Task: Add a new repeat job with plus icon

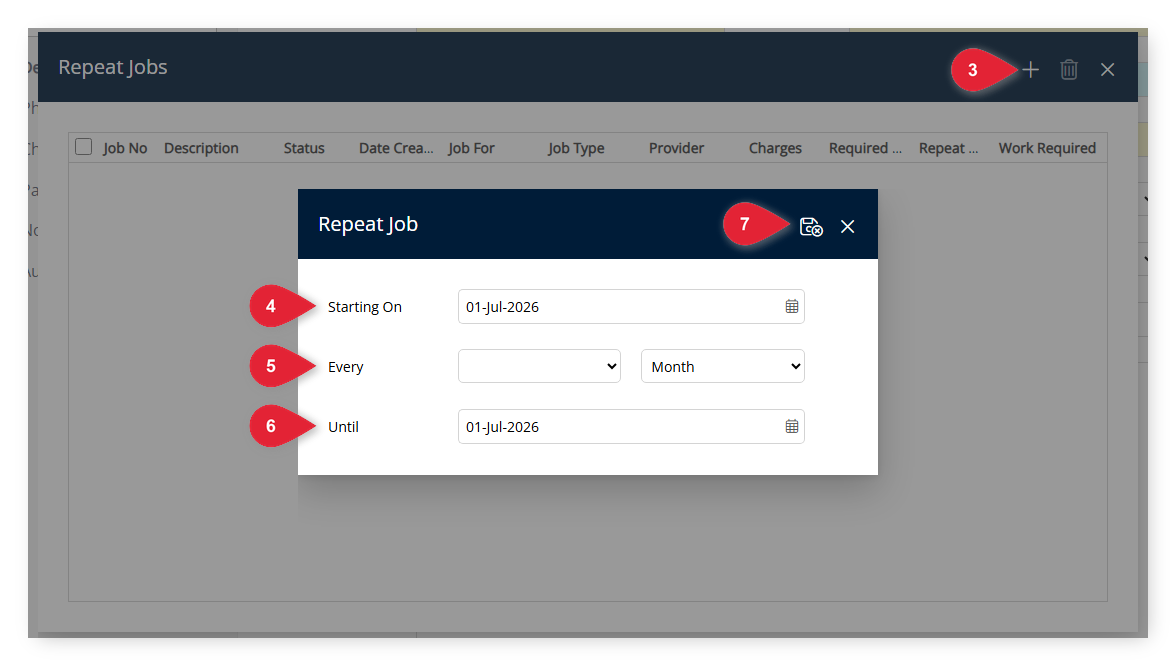Action: (1030, 70)
